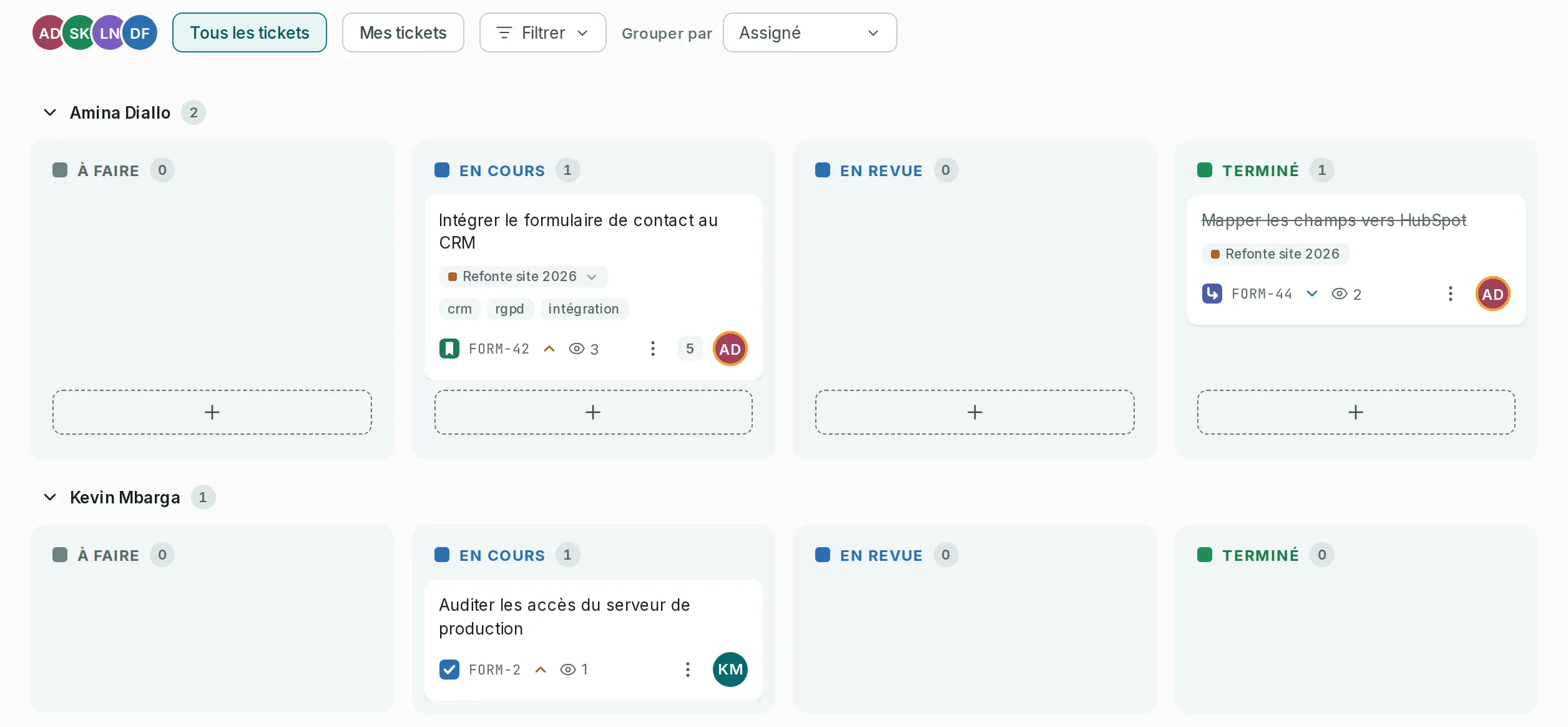Toggle watchers eye icon on FORM-2
1568x727 pixels.
[568, 670]
